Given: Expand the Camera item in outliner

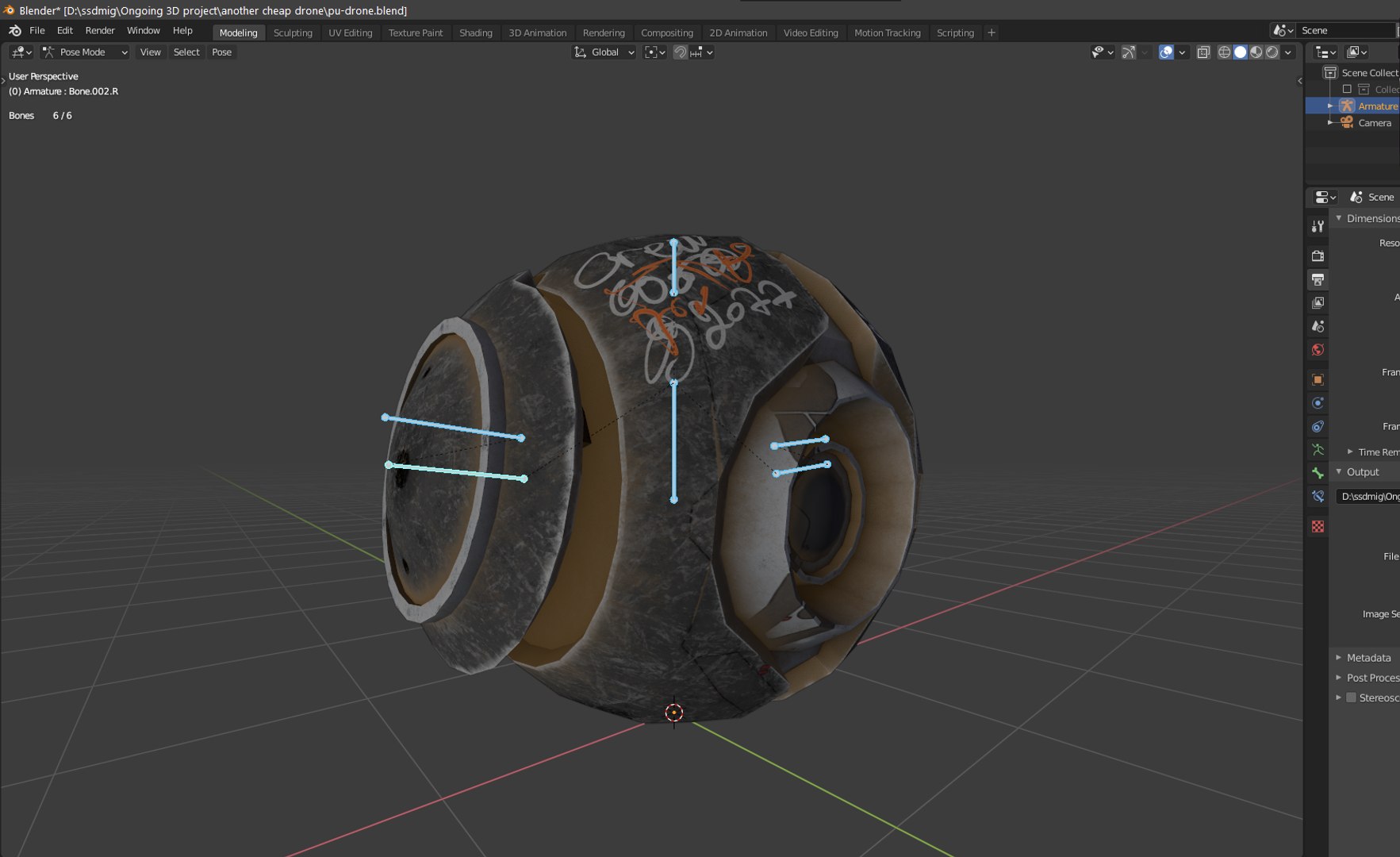Looking at the screenshot, I should click(x=1330, y=123).
